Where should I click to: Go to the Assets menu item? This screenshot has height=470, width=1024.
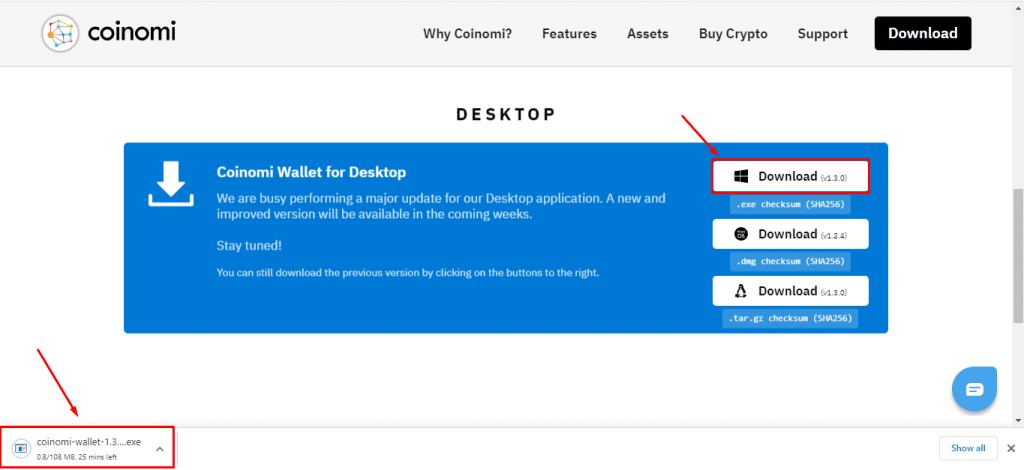[x=648, y=34]
